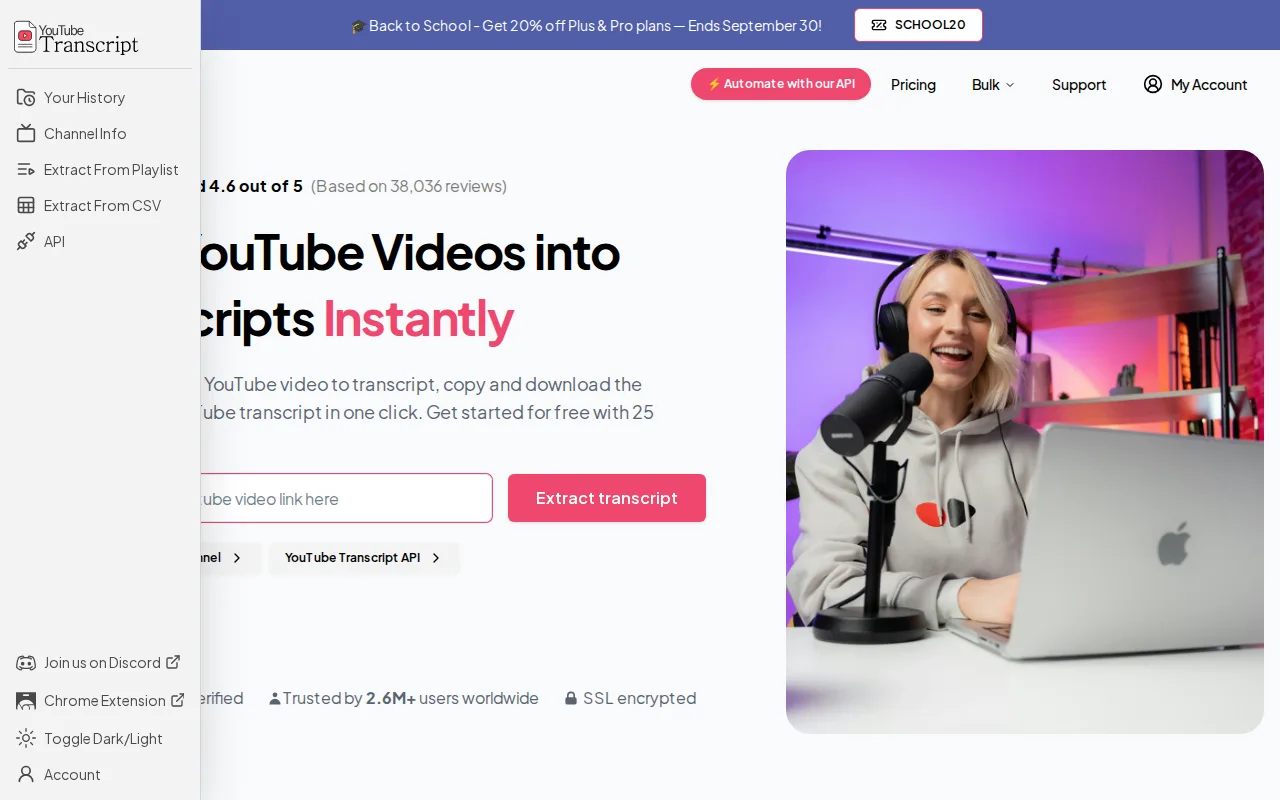Click the YouTube video link input field
1280x800 pixels.
pos(346,498)
